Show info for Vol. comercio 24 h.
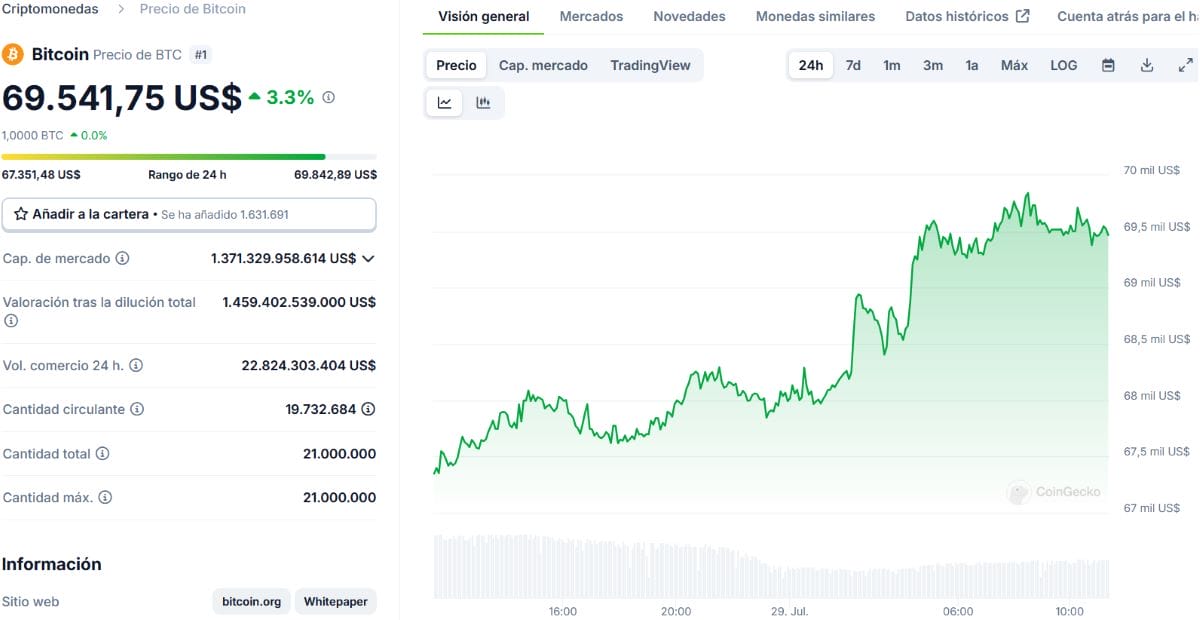Viewport: 1200px width, 620px height. pyautogui.click(x=136, y=366)
